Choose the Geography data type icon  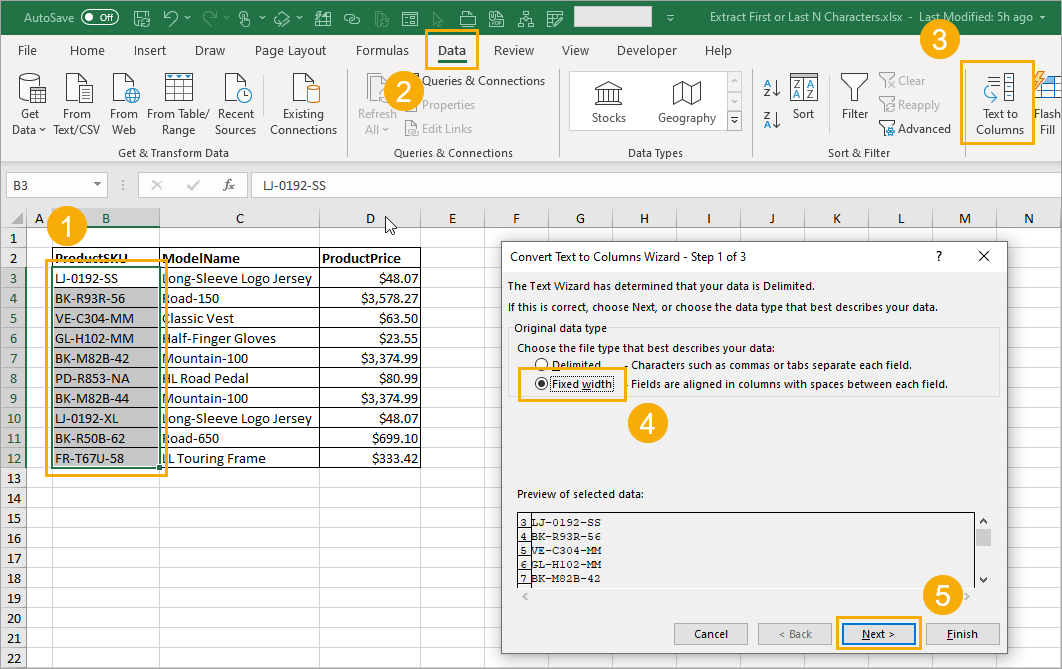click(686, 93)
